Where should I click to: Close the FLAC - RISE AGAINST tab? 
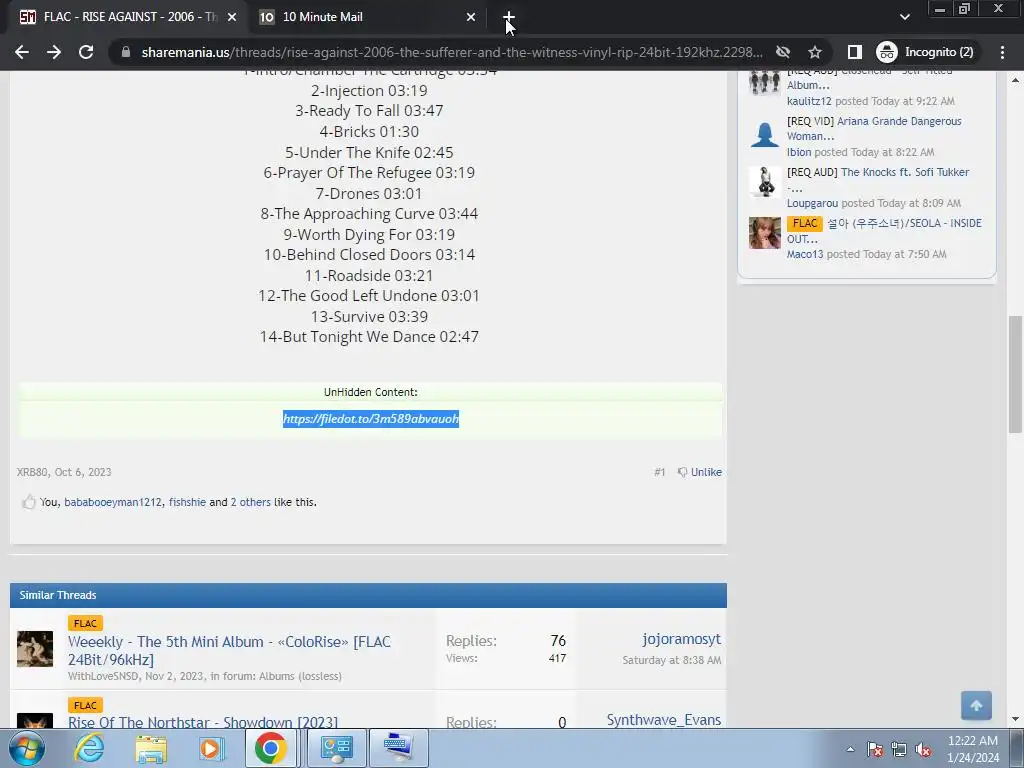231,17
